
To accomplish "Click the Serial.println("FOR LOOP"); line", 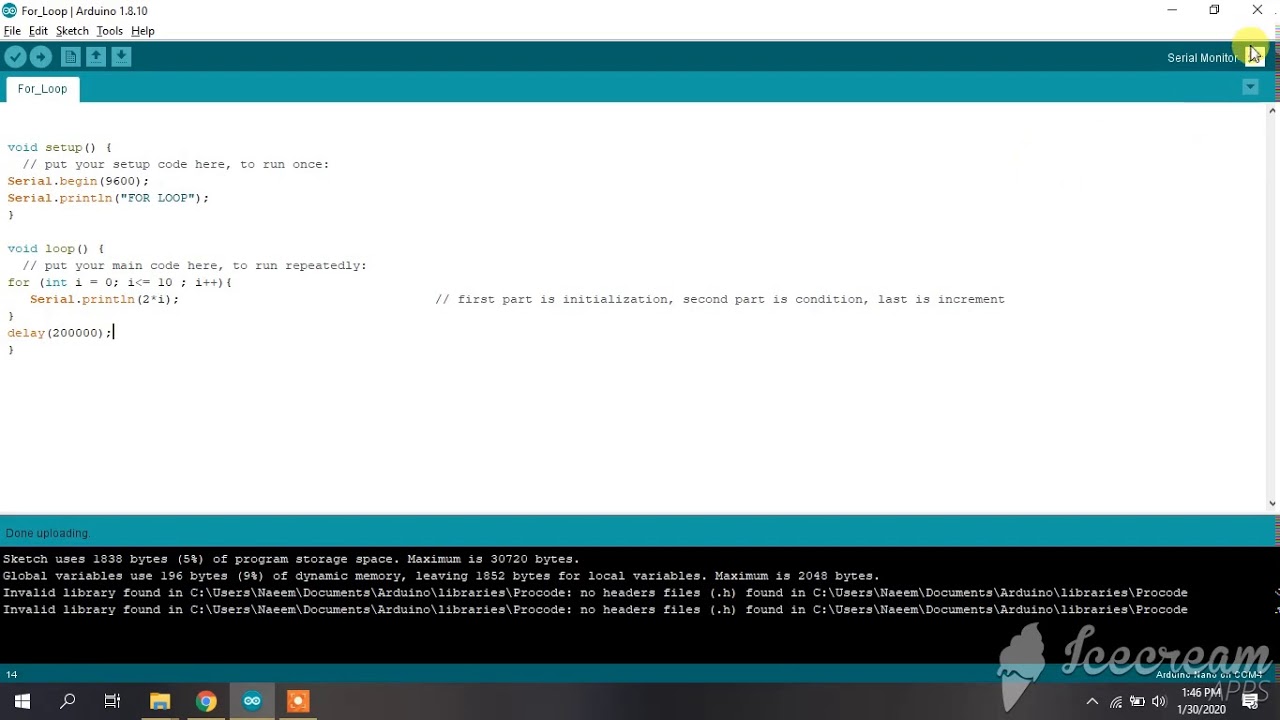I will click(108, 198).
